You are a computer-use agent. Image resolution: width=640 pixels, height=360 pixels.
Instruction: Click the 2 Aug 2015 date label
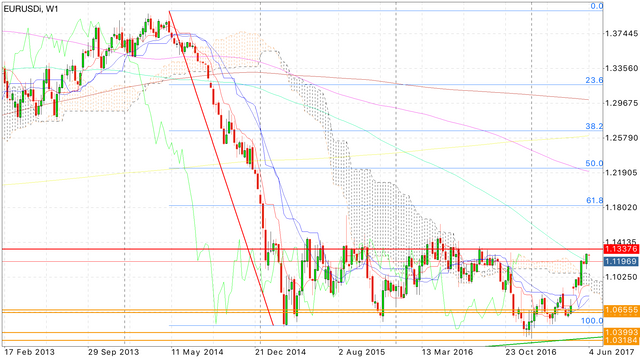point(362,352)
